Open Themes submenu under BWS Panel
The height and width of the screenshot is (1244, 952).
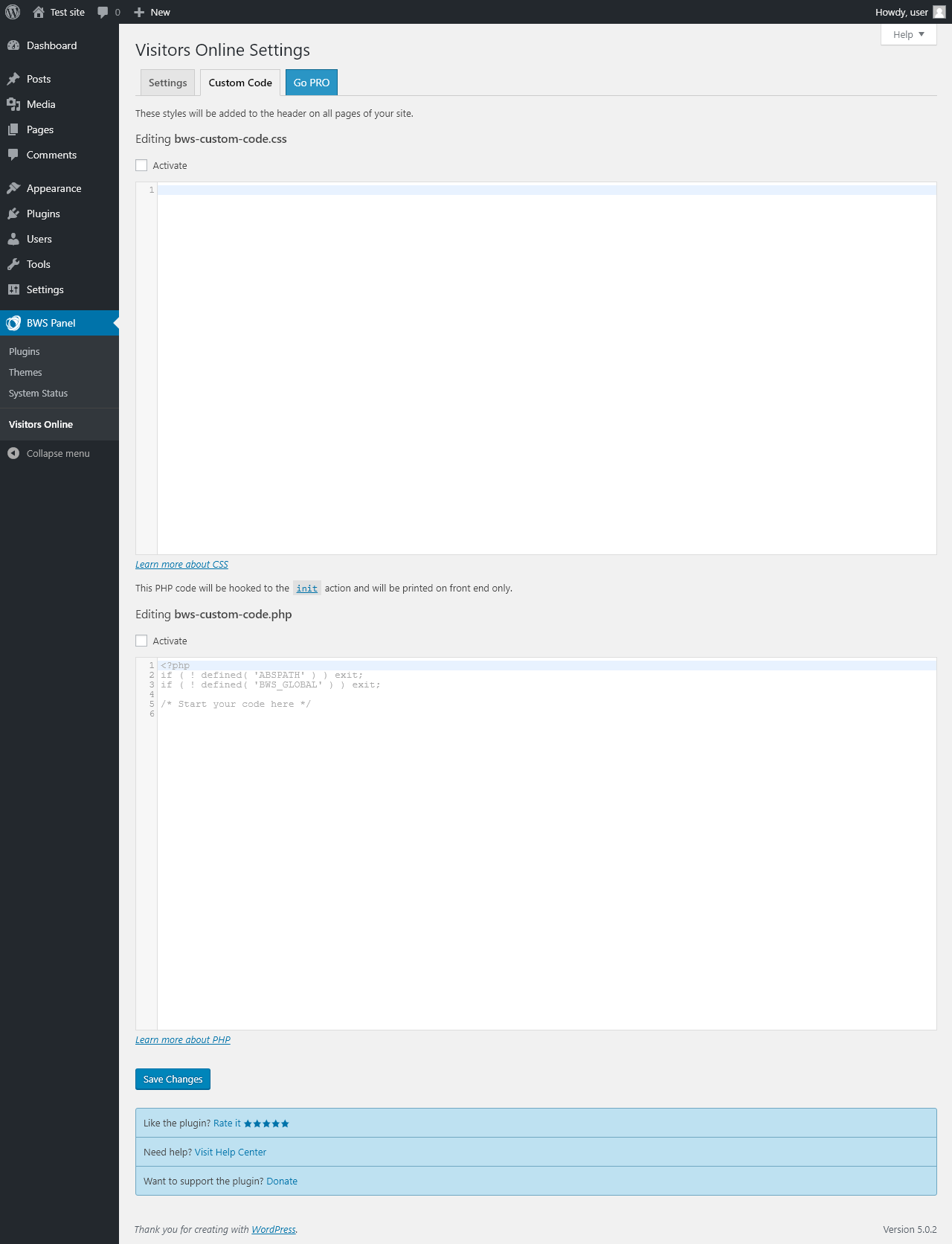click(x=25, y=372)
